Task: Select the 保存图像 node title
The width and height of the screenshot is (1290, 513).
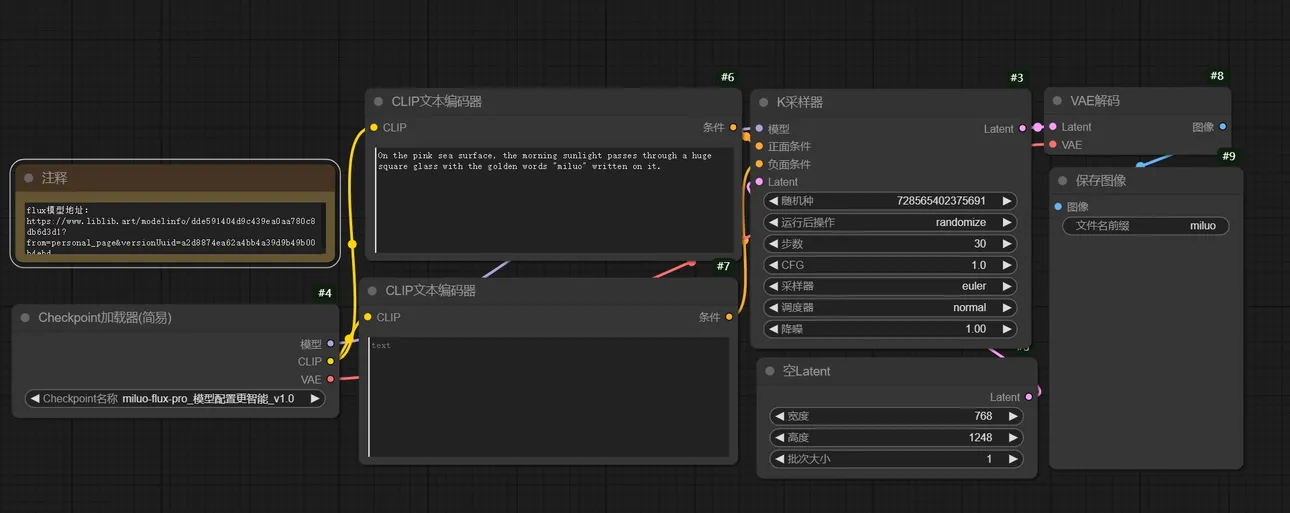Action: (1101, 181)
